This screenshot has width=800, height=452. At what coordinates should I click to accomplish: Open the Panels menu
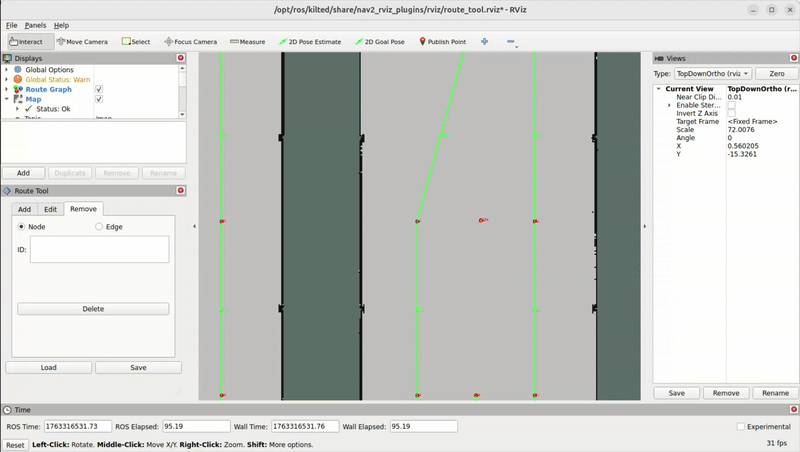[35, 25]
